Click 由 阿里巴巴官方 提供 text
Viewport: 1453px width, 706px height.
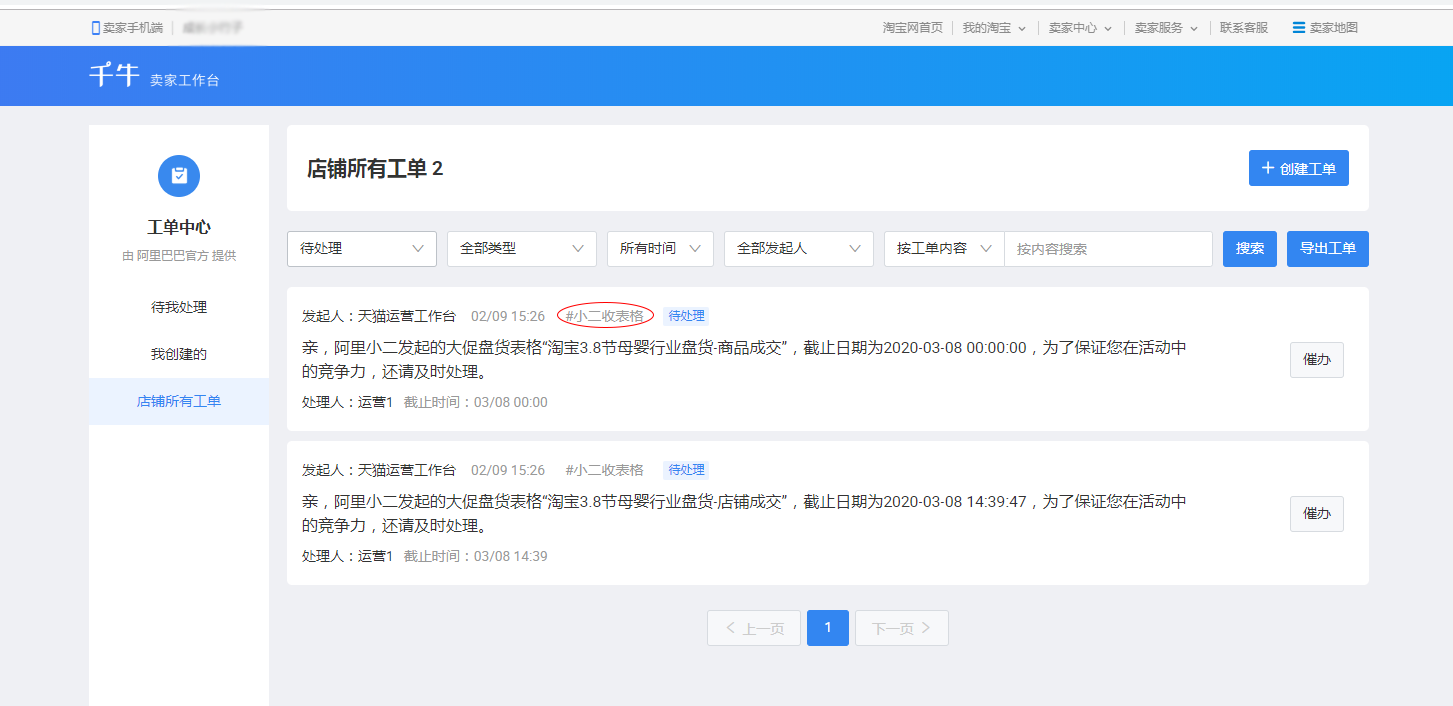tap(179, 256)
